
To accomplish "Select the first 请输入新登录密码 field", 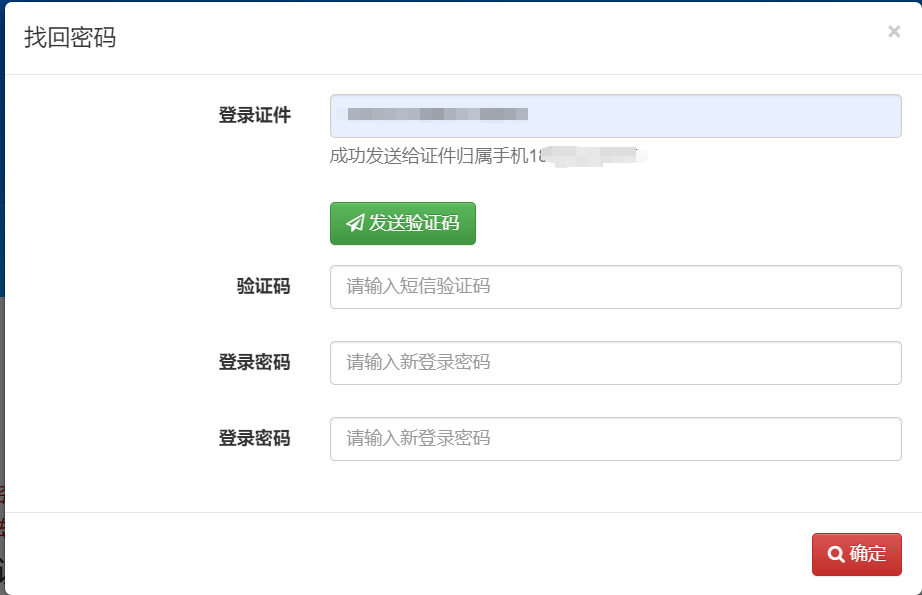I will click(616, 363).
